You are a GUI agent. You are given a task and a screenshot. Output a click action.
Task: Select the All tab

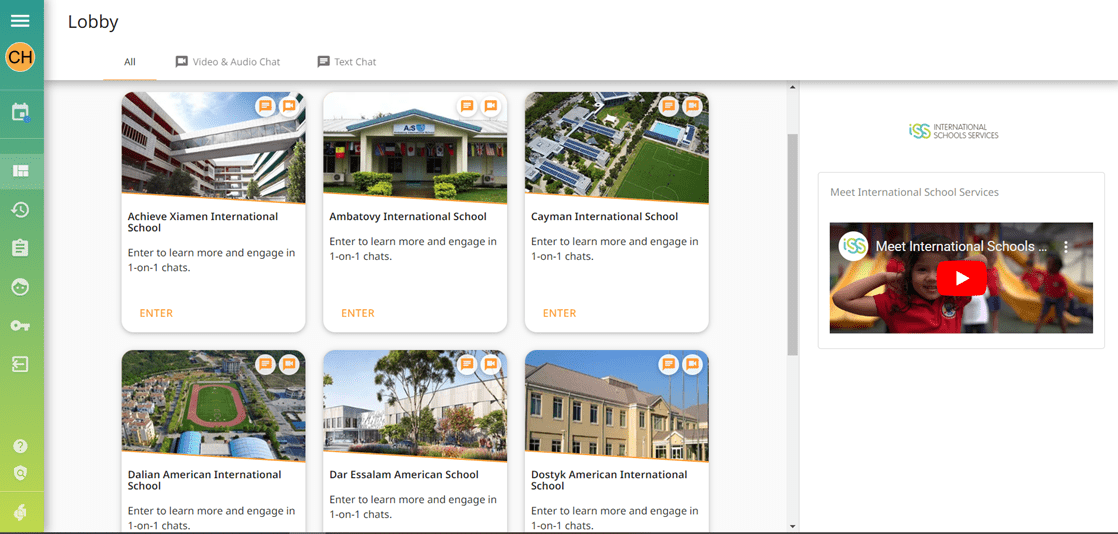(130, 62)
